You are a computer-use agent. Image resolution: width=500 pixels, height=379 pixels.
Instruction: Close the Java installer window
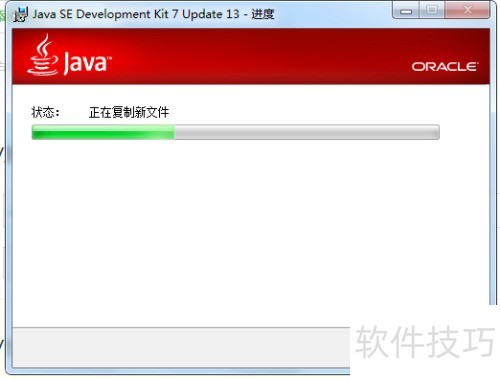[467, 11]
